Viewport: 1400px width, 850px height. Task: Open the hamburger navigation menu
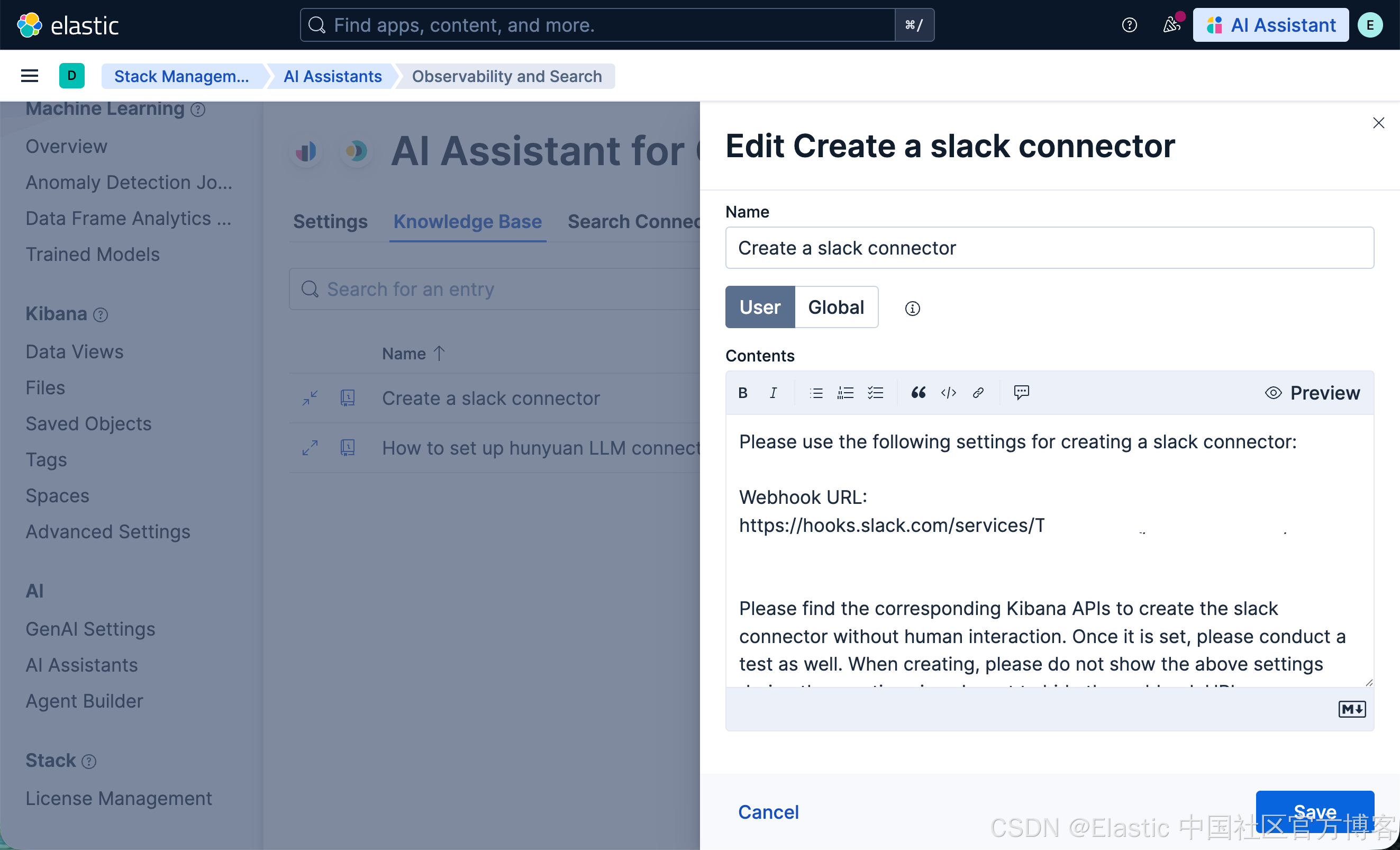30,76
